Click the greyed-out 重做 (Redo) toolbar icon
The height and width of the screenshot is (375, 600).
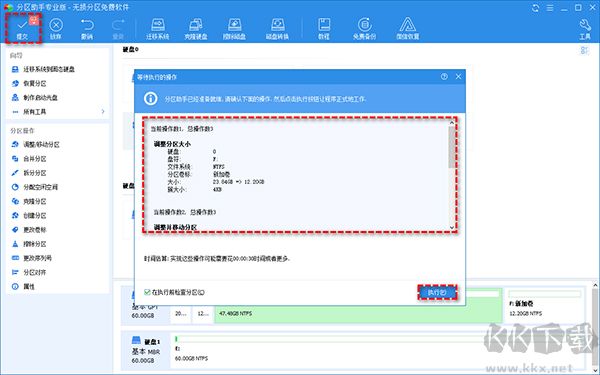click(118, 29)
